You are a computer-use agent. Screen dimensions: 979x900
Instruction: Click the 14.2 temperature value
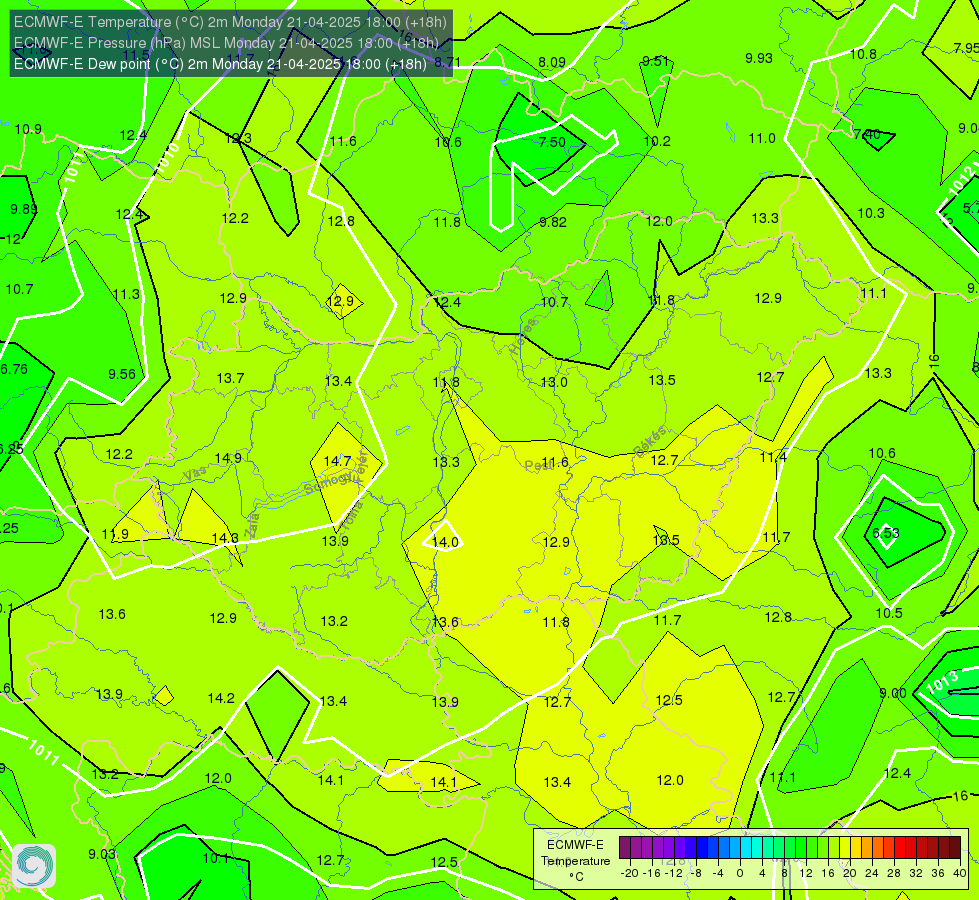[x=221, y=698]
